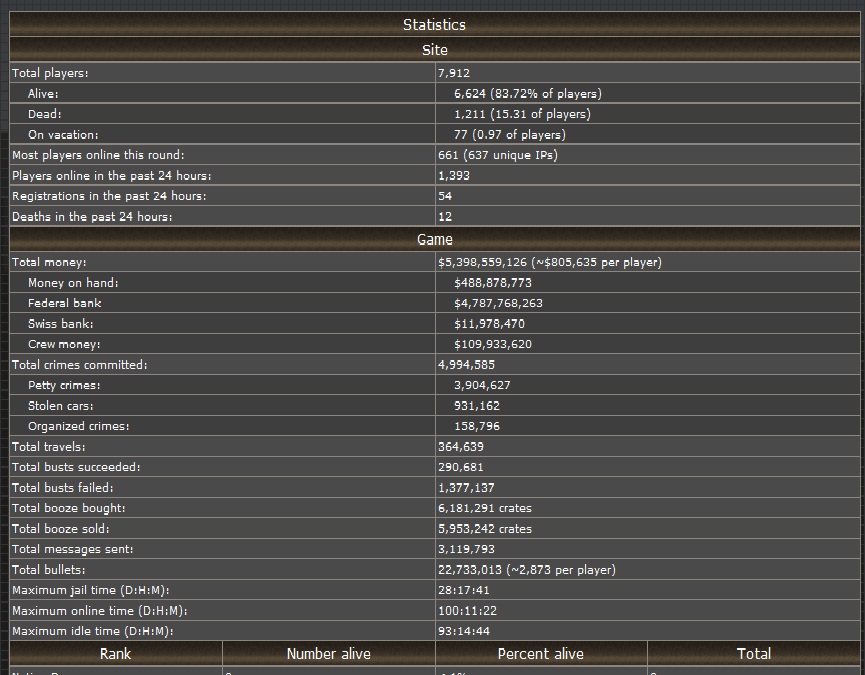Click 'Total busts failed:' label
Image resolution: width=865 pixels, height=675 pixels.
click(x=63, y=488)
